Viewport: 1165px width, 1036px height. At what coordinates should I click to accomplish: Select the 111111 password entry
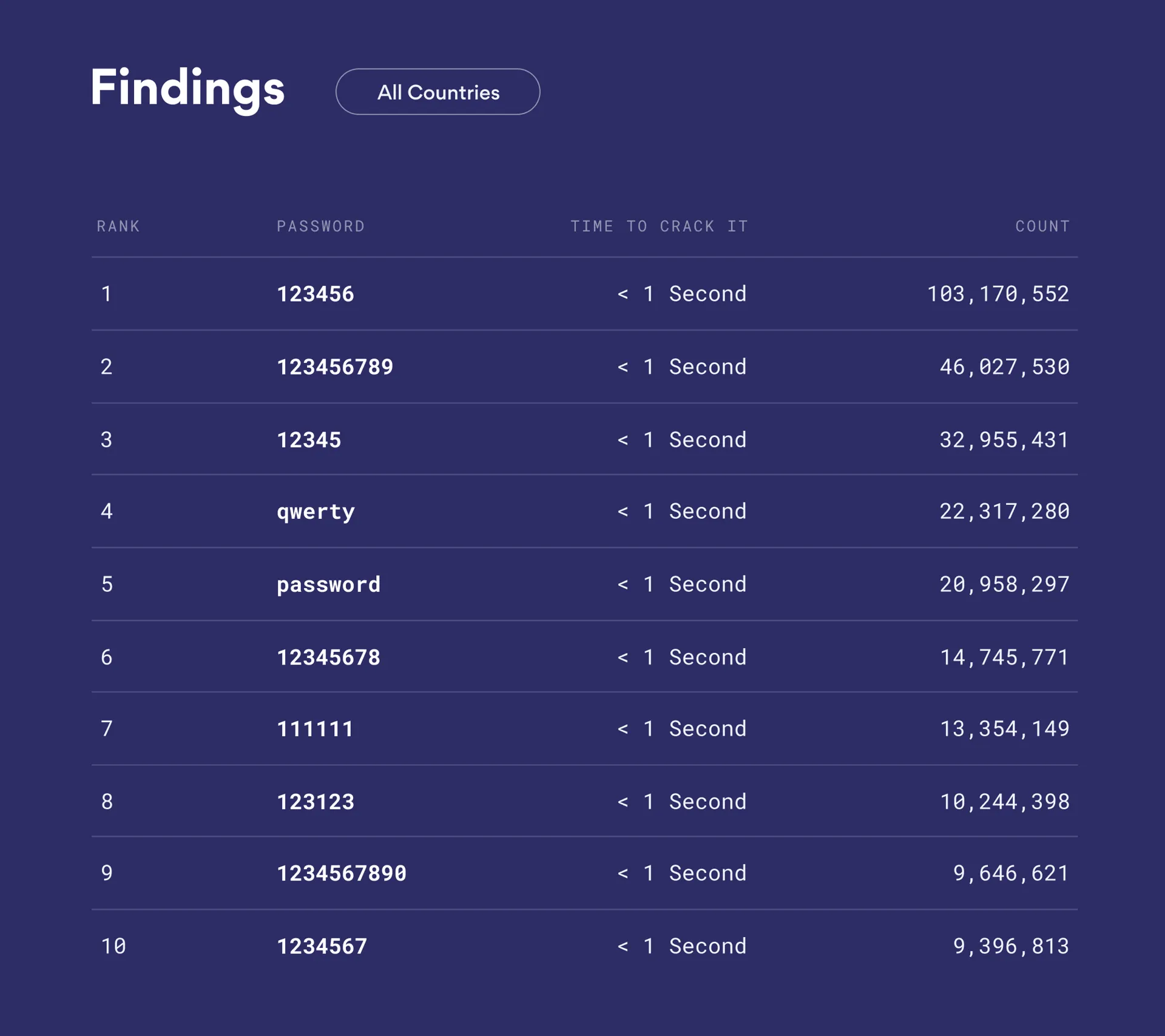click(316, 729)
